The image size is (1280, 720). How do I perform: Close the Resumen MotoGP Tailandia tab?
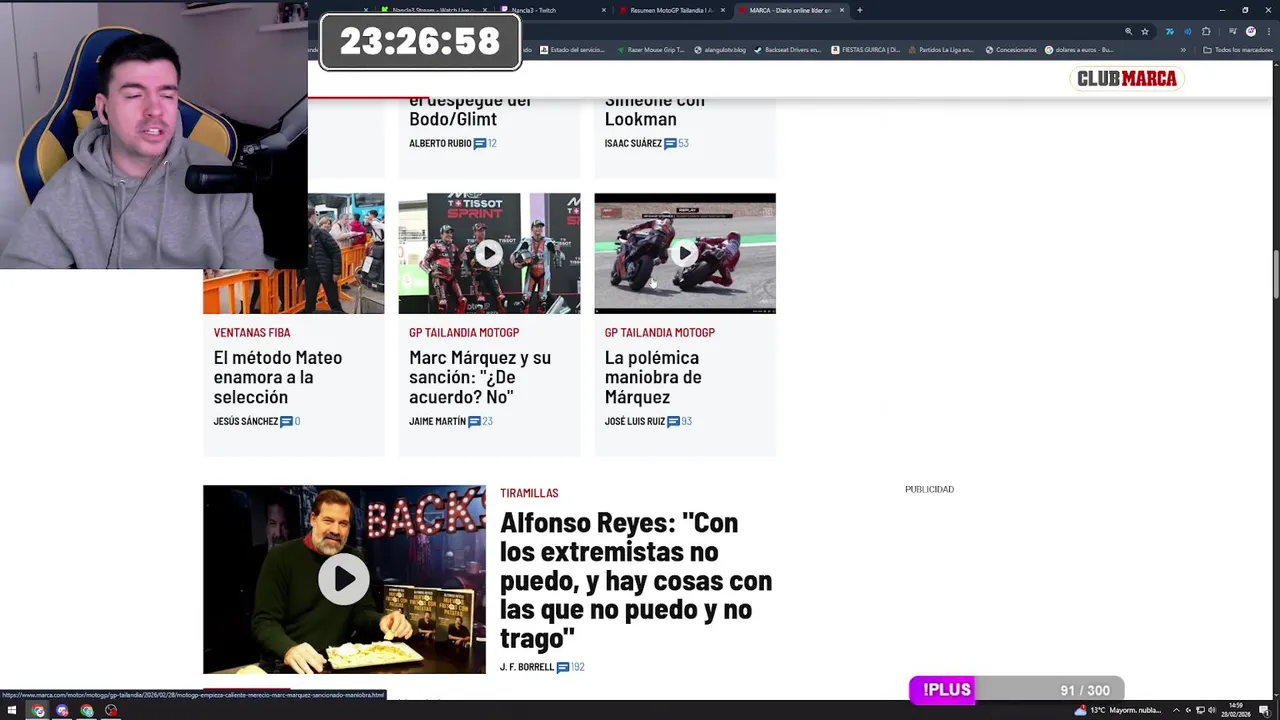click(x=722, y=10)
